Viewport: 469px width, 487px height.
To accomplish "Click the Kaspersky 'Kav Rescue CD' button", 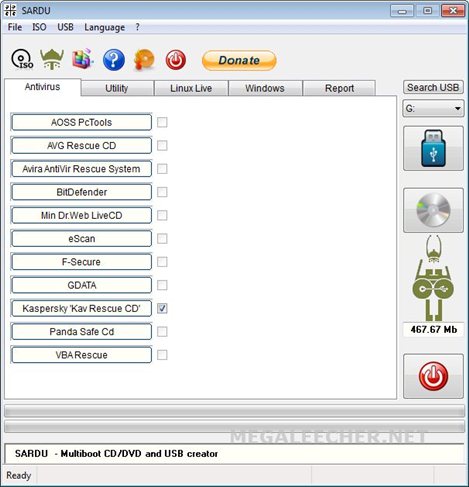I will [81, 308].
